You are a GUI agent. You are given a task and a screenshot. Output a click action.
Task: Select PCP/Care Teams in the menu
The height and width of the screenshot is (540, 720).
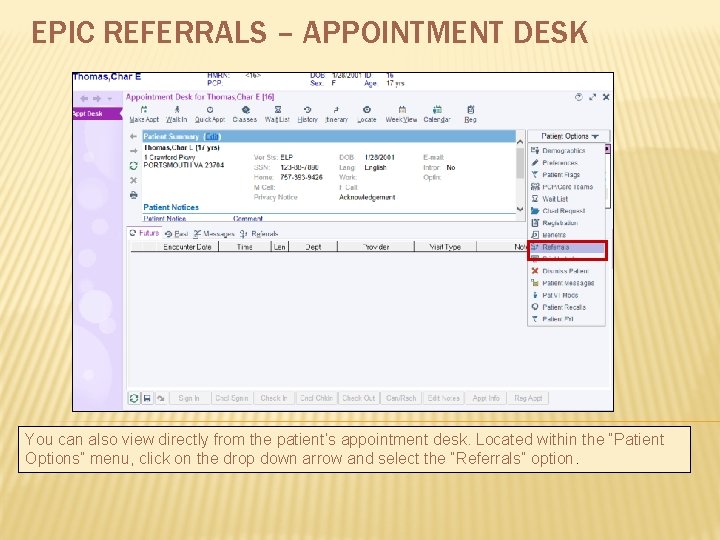(x=567, y=187)
